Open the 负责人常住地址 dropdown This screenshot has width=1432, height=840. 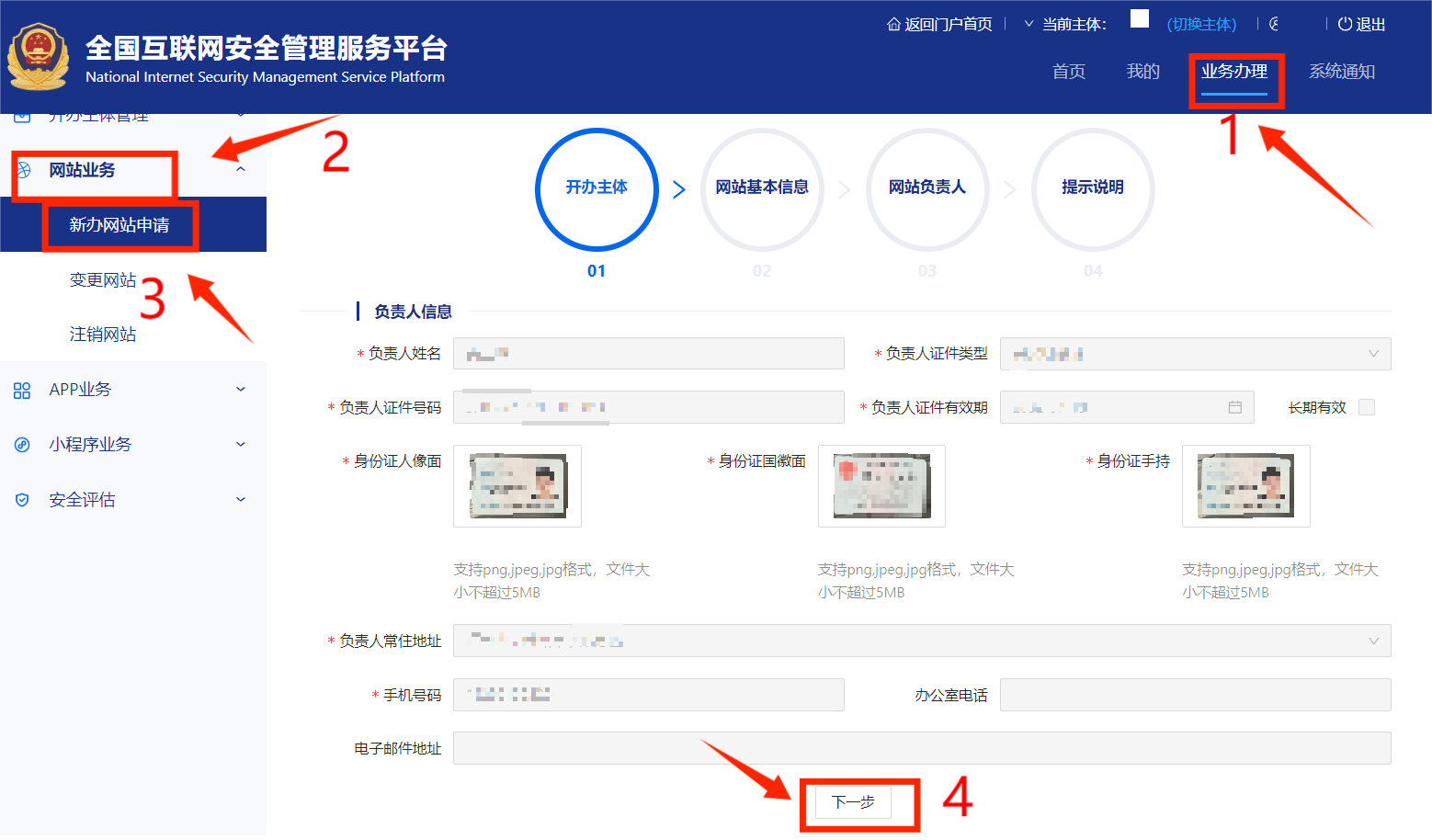[1373, 641]
